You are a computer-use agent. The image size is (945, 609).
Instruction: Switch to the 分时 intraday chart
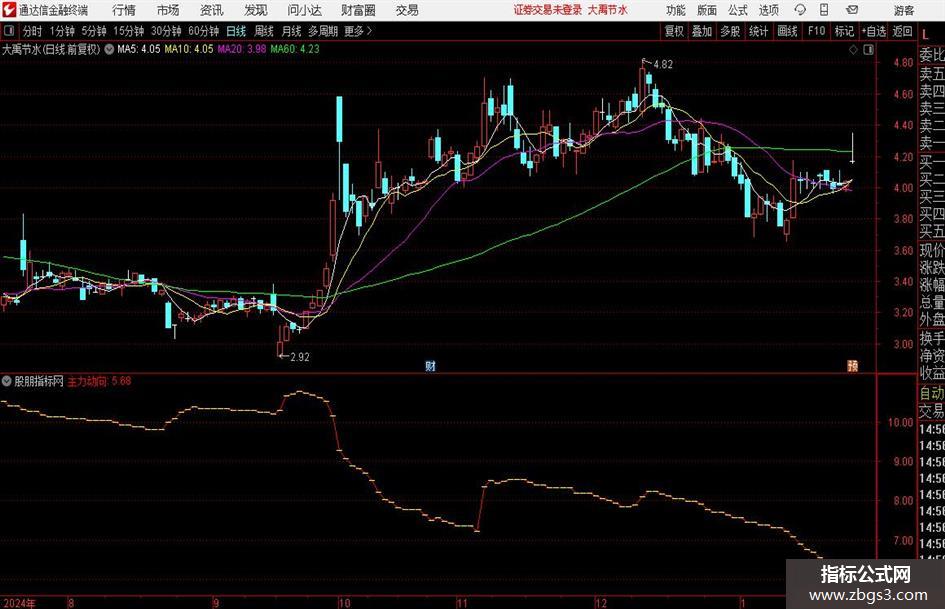33,31
